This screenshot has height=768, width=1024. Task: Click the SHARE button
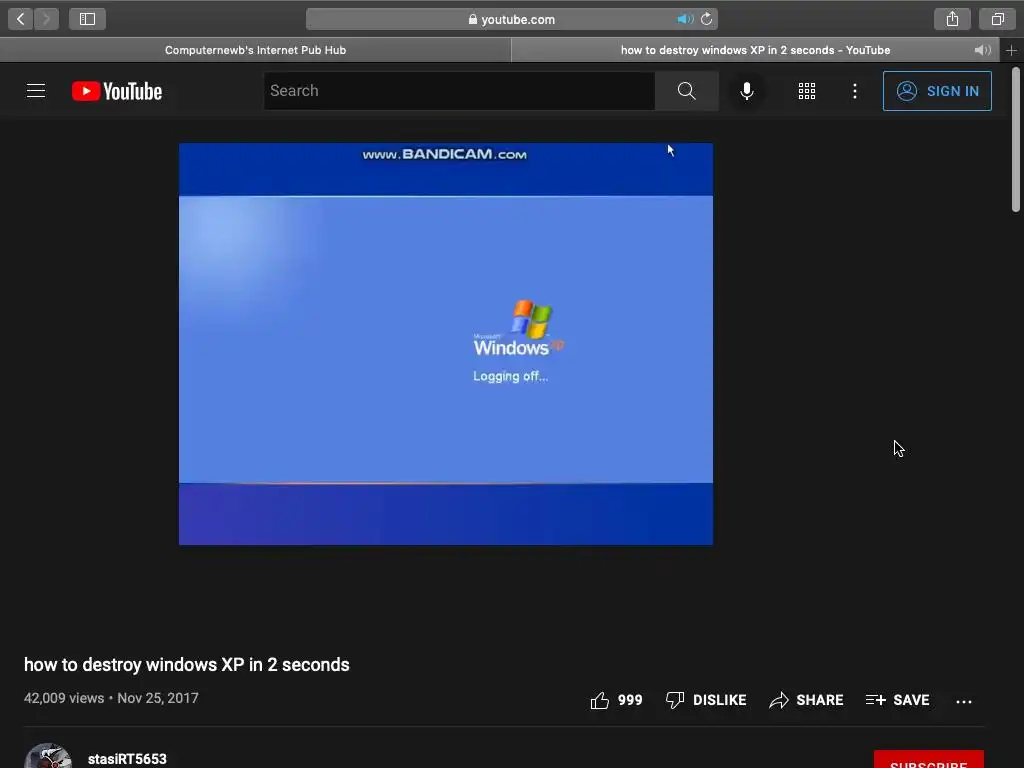click(x=806, y=700)
